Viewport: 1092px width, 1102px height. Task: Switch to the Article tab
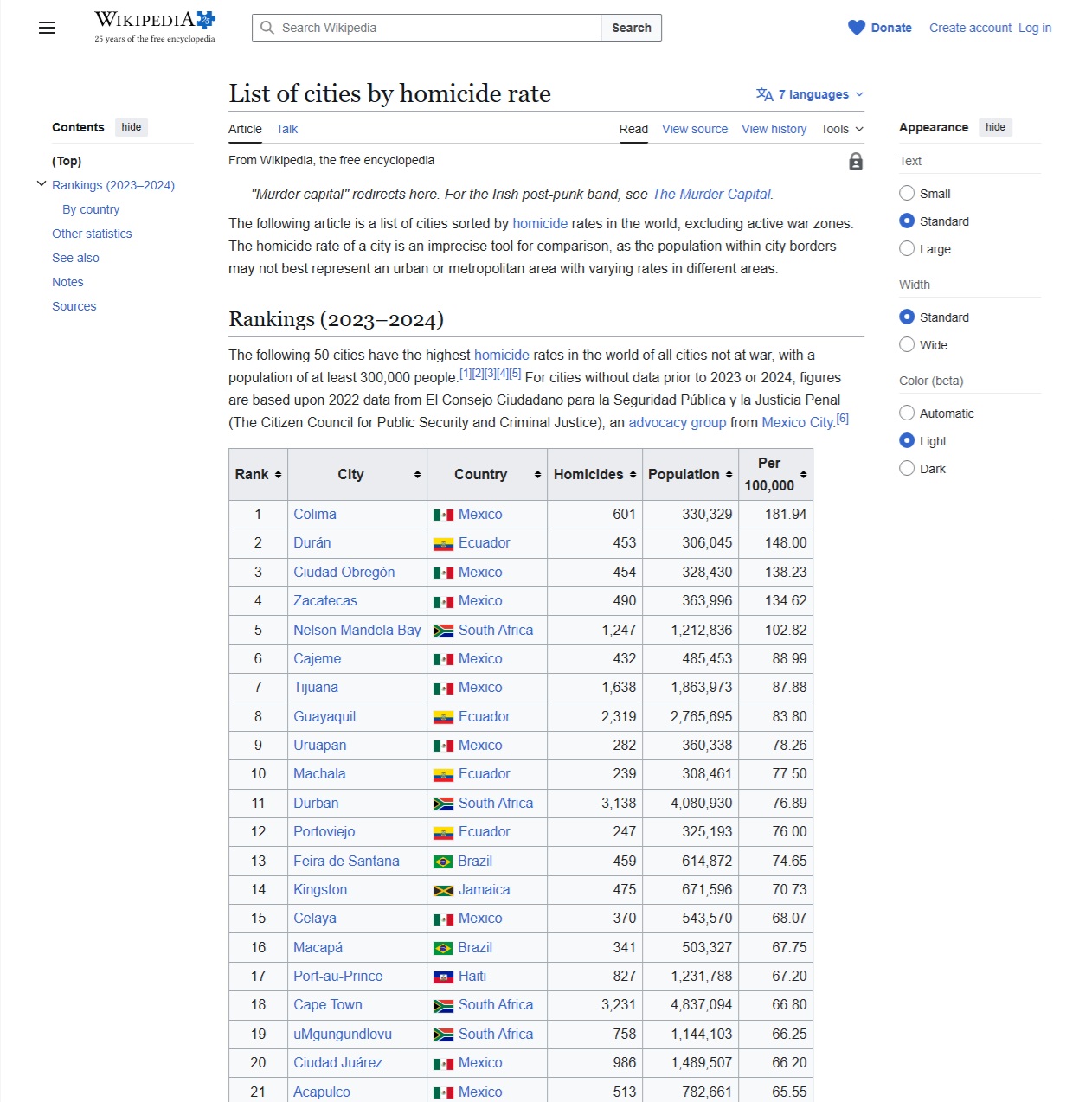(x=245, y=129)
